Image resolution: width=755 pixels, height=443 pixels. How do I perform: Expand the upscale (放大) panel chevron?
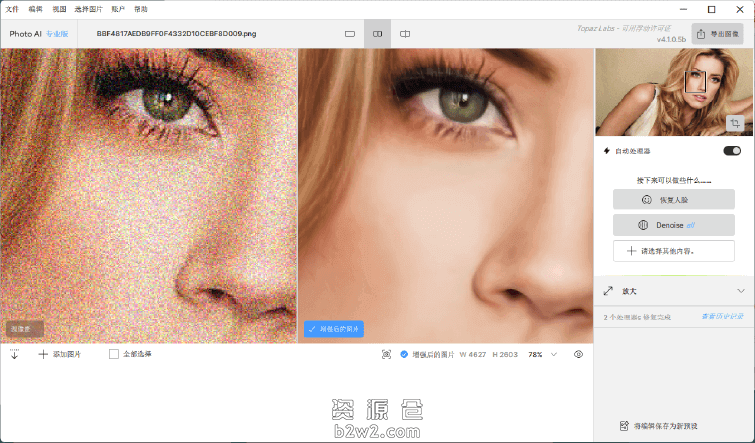(740, 291)
